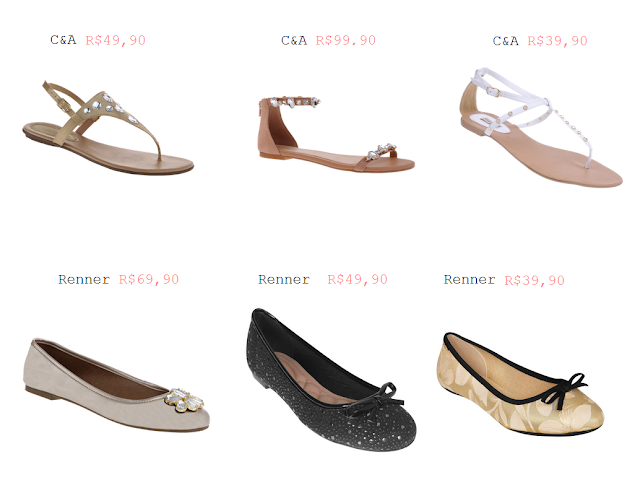Click the gold jeweled thong sandal image
Viewport: 640px width, 493px height.
click(108, 128)
